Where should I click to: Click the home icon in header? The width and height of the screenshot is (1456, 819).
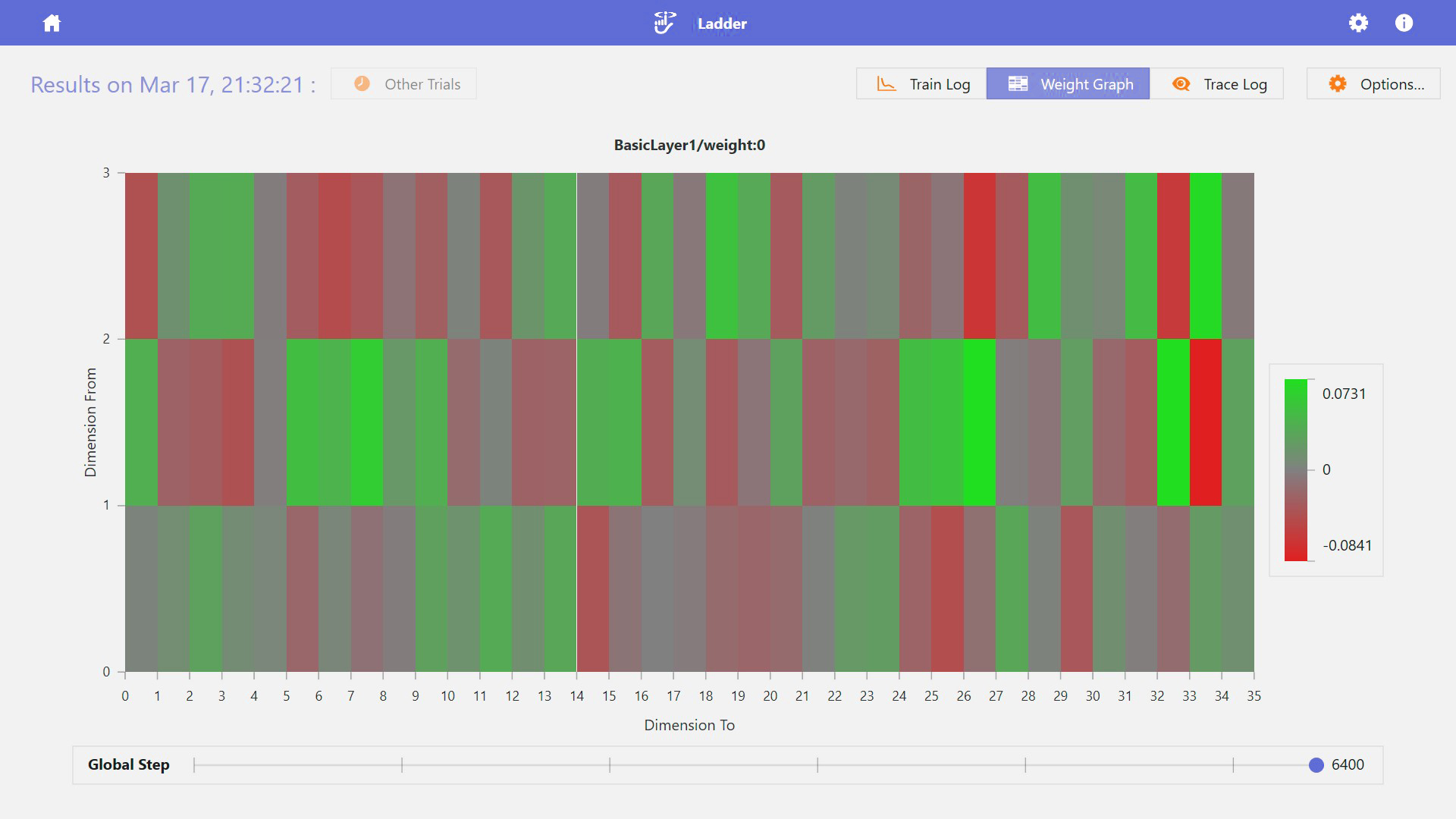pos(52,23)
